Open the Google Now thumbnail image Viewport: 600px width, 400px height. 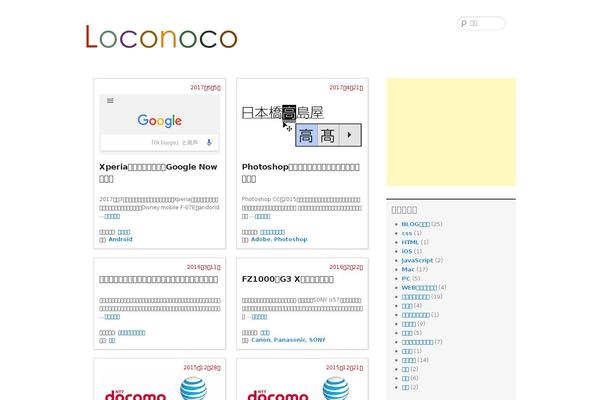[x=160, y=123]
